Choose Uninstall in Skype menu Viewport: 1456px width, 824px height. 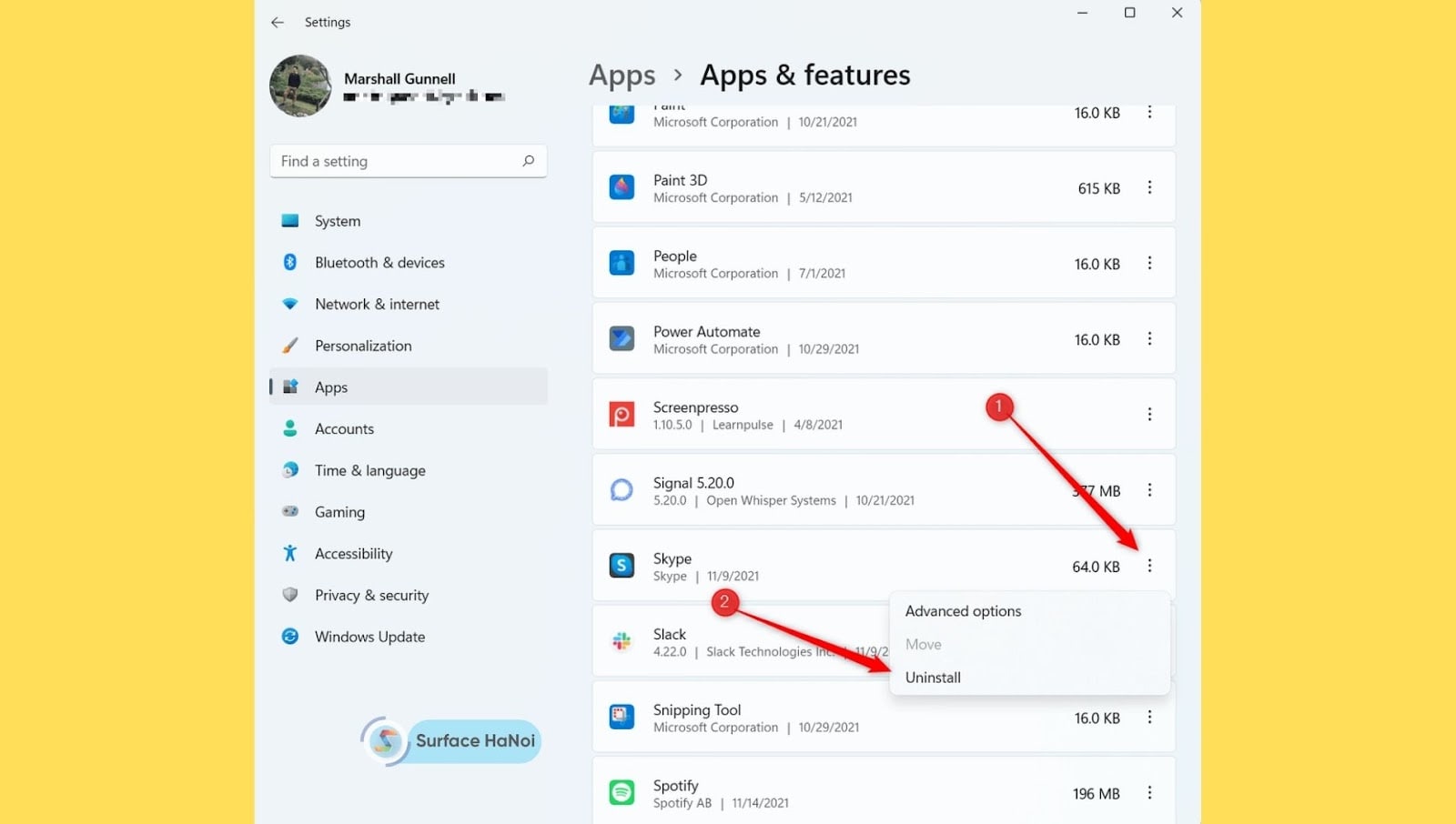1029,678
